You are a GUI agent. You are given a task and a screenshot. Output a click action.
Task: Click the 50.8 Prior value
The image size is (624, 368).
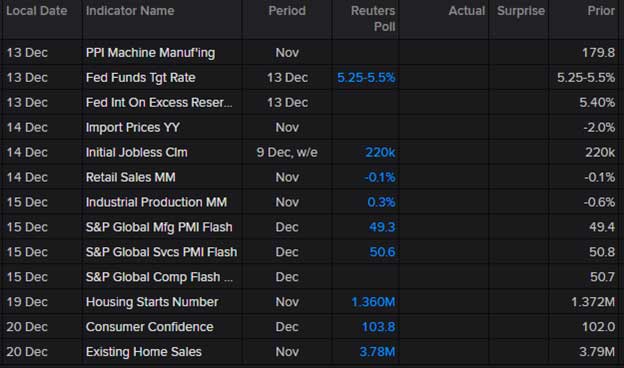click(602, 252)
